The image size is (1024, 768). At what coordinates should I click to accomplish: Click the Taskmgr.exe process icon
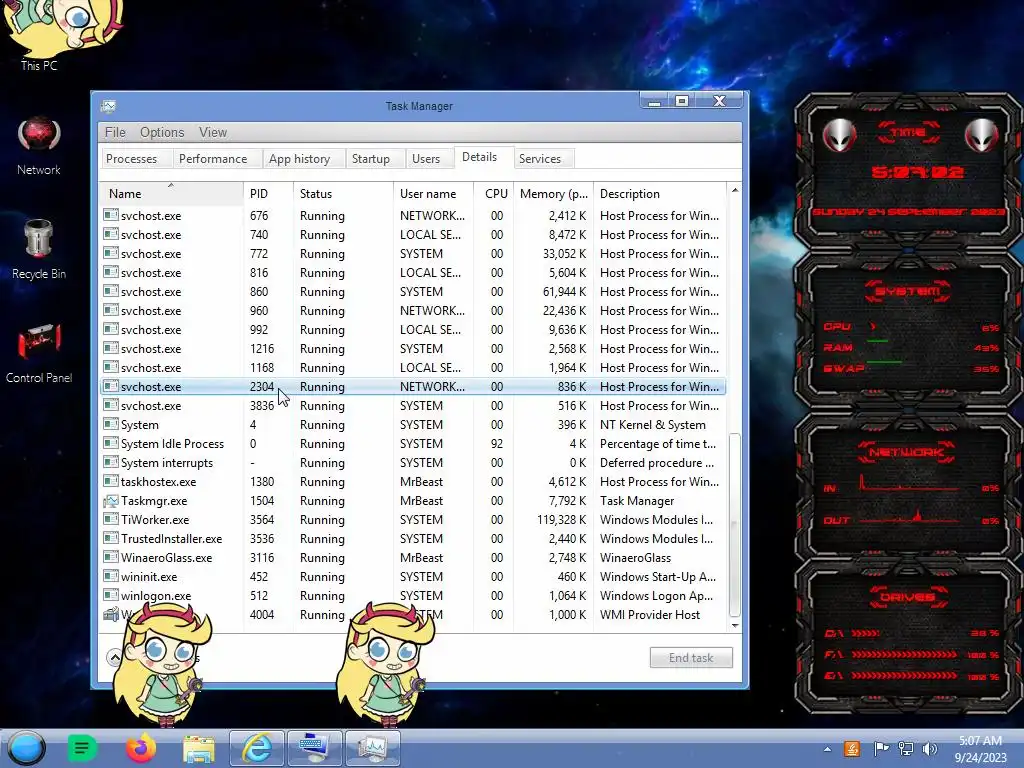click(111, 501)
